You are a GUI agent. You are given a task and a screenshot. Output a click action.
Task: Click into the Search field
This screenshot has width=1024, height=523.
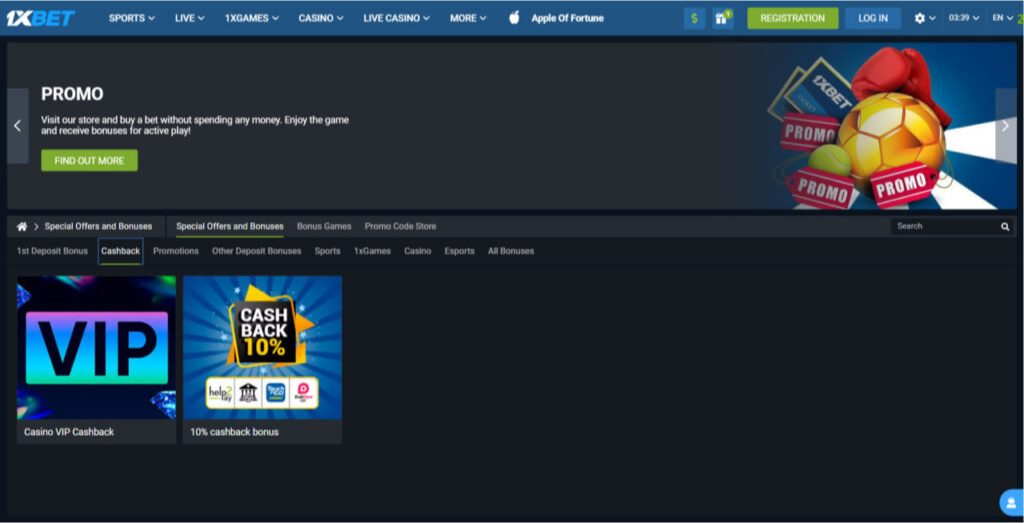945,227
